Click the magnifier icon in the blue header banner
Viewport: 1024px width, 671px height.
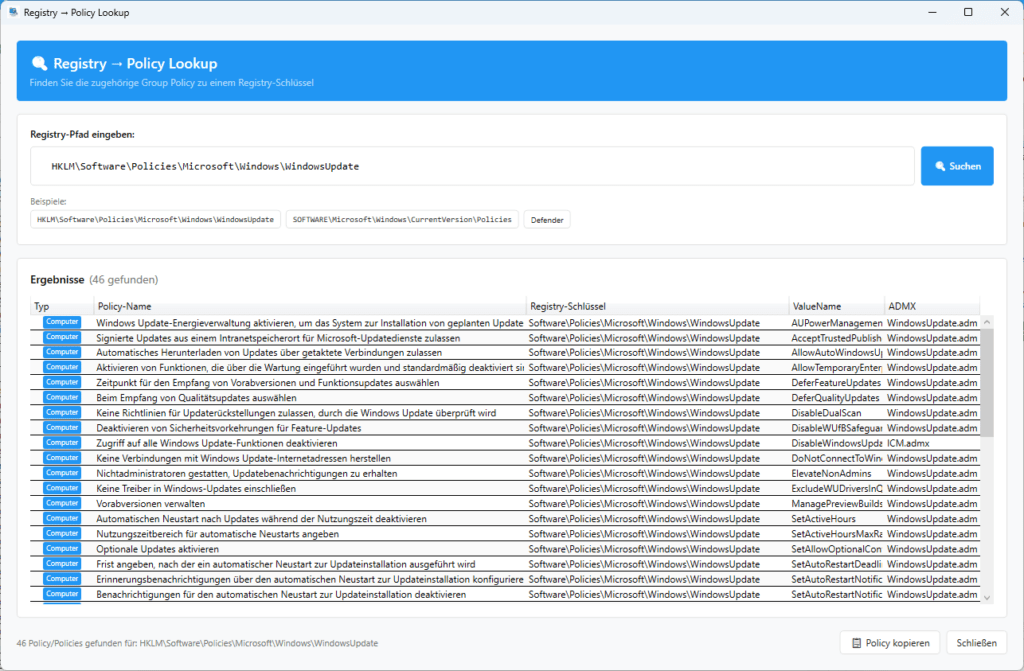click(x=38, y=62)
